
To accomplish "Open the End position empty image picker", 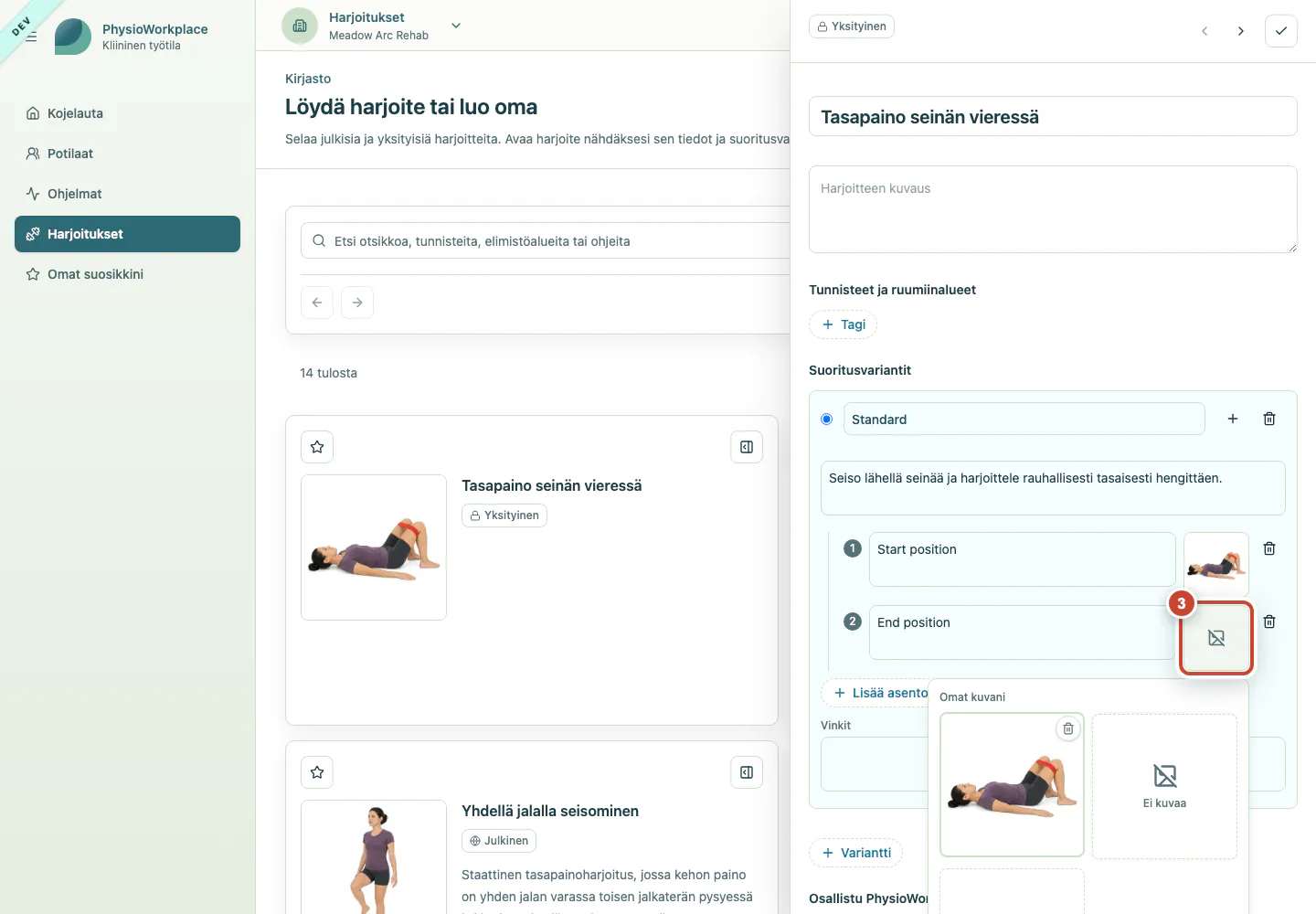I will (1216, 638).
